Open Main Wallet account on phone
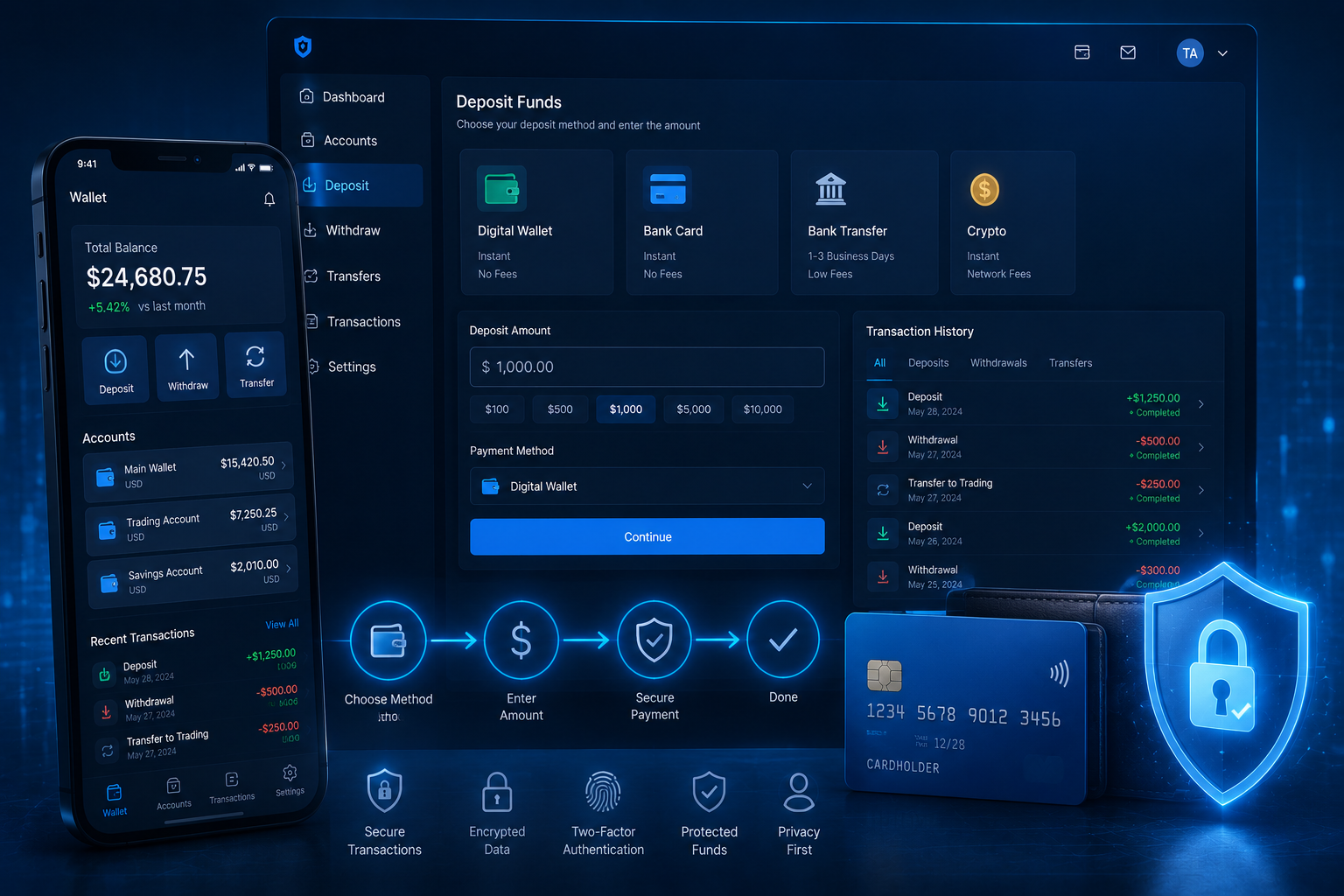 (x=189, y=472)
